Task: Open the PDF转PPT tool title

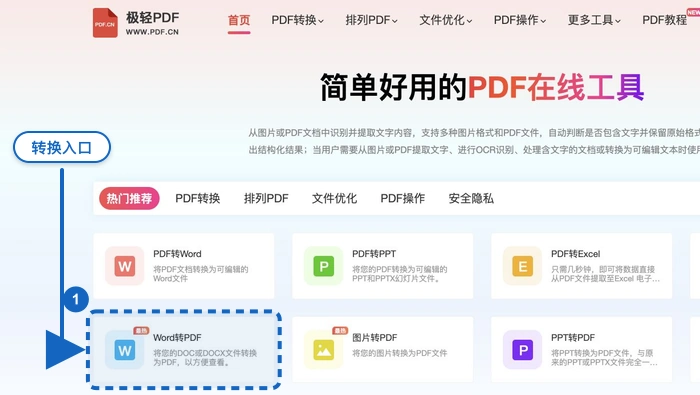Action: coord(374,254)
